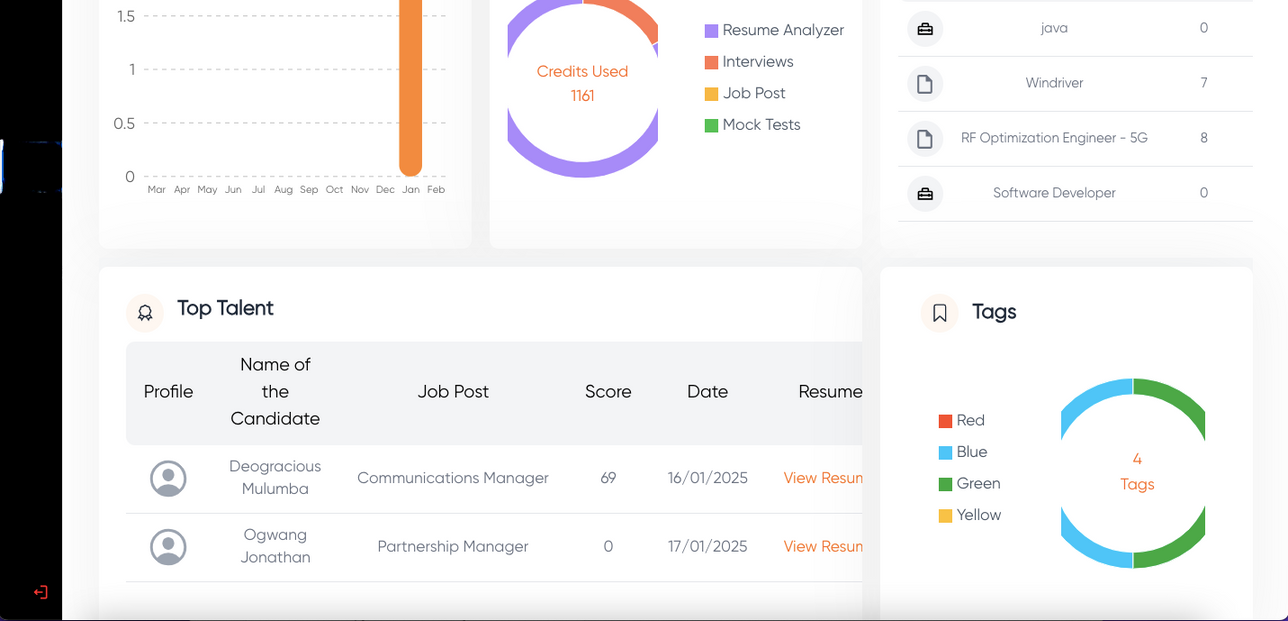1288x621 pixels.
Task: View resume for Ogwang Jonathan
Action: coord(822,546)
